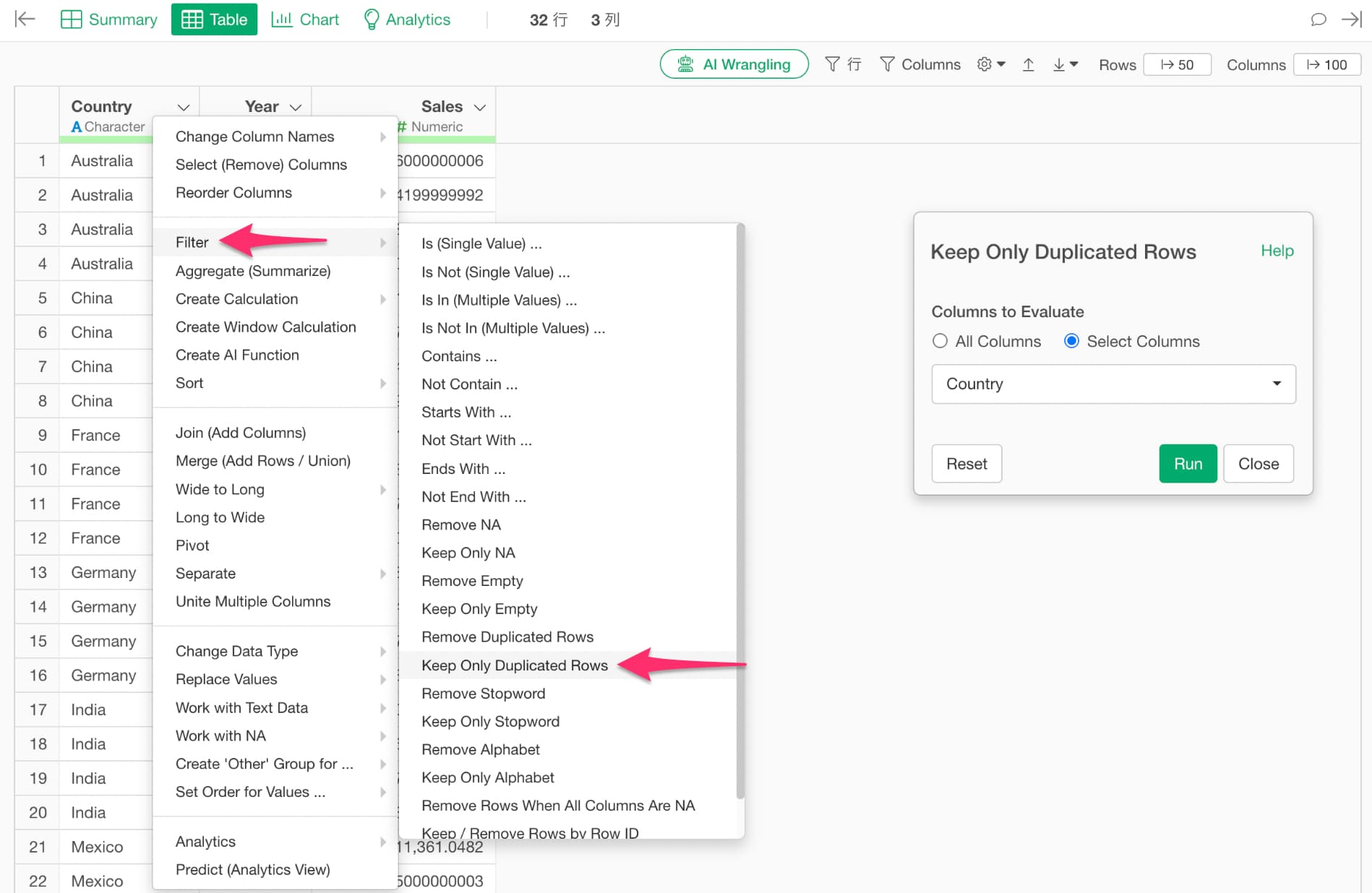The width and height of the screenshot is (1372, 893).
Task: Select the All Columns radio option
Action: click(x=940, y=341)
